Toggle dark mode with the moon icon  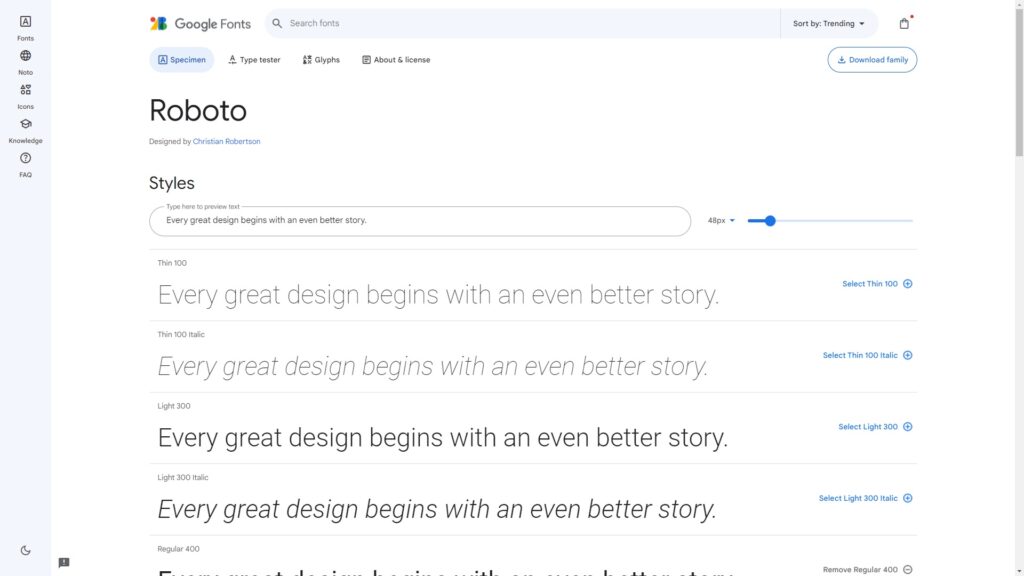[25, 549]
